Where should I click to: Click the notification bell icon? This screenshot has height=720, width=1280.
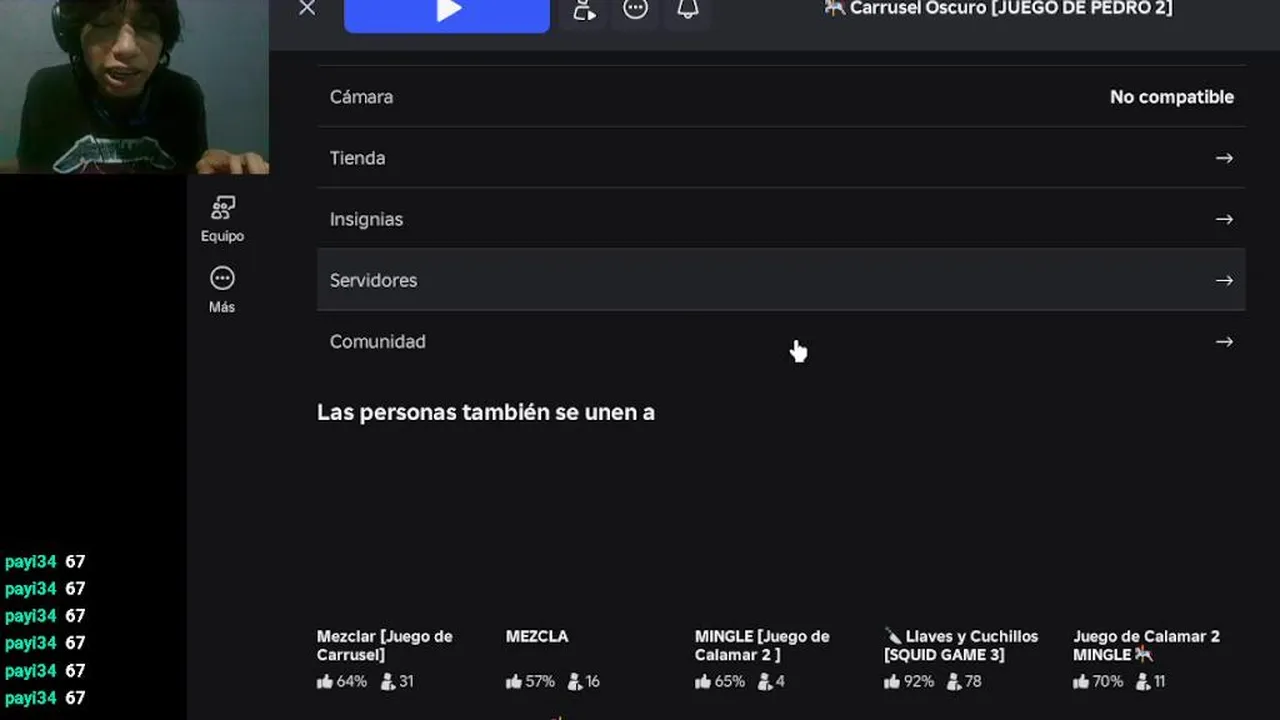pos(688,9)
